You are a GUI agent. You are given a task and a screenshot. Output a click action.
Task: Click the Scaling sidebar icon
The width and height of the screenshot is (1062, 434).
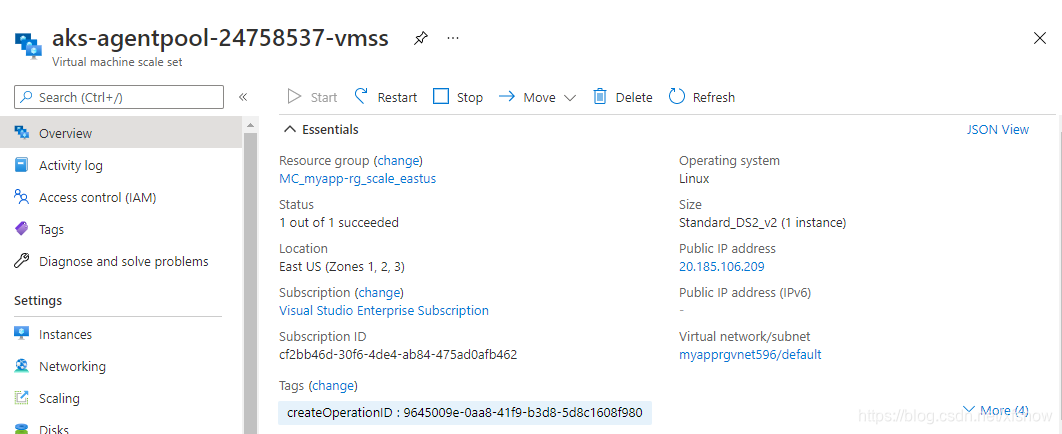click(22, 398)
